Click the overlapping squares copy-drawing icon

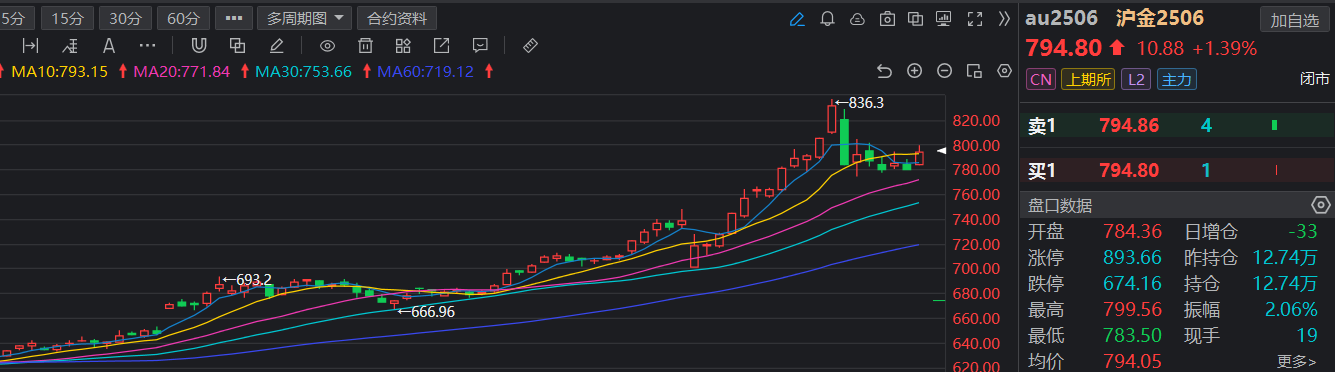(x=237, y=45)
